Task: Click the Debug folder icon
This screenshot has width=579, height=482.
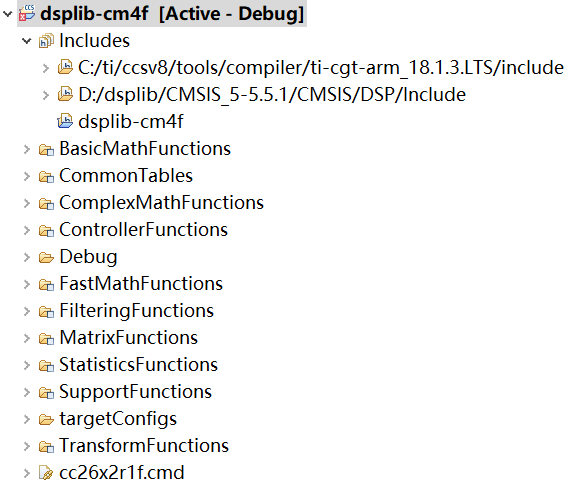Action: pos(47,257)
